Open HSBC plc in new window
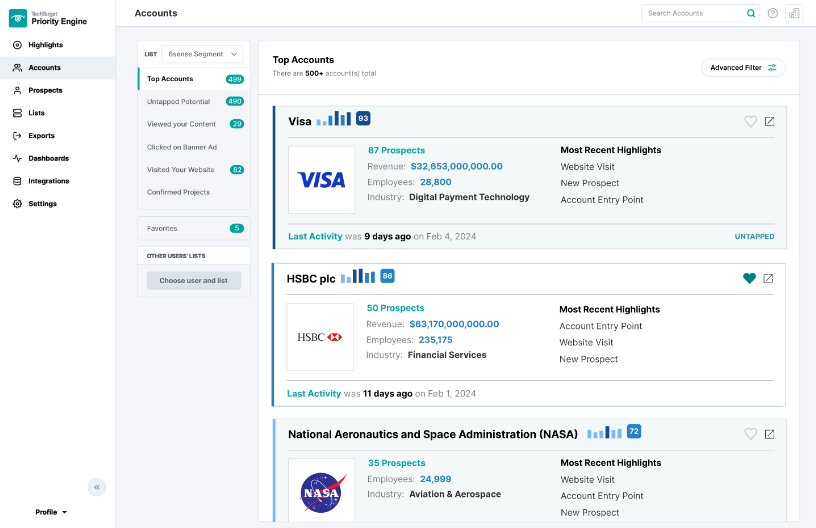816x528 pixels. 768,278
